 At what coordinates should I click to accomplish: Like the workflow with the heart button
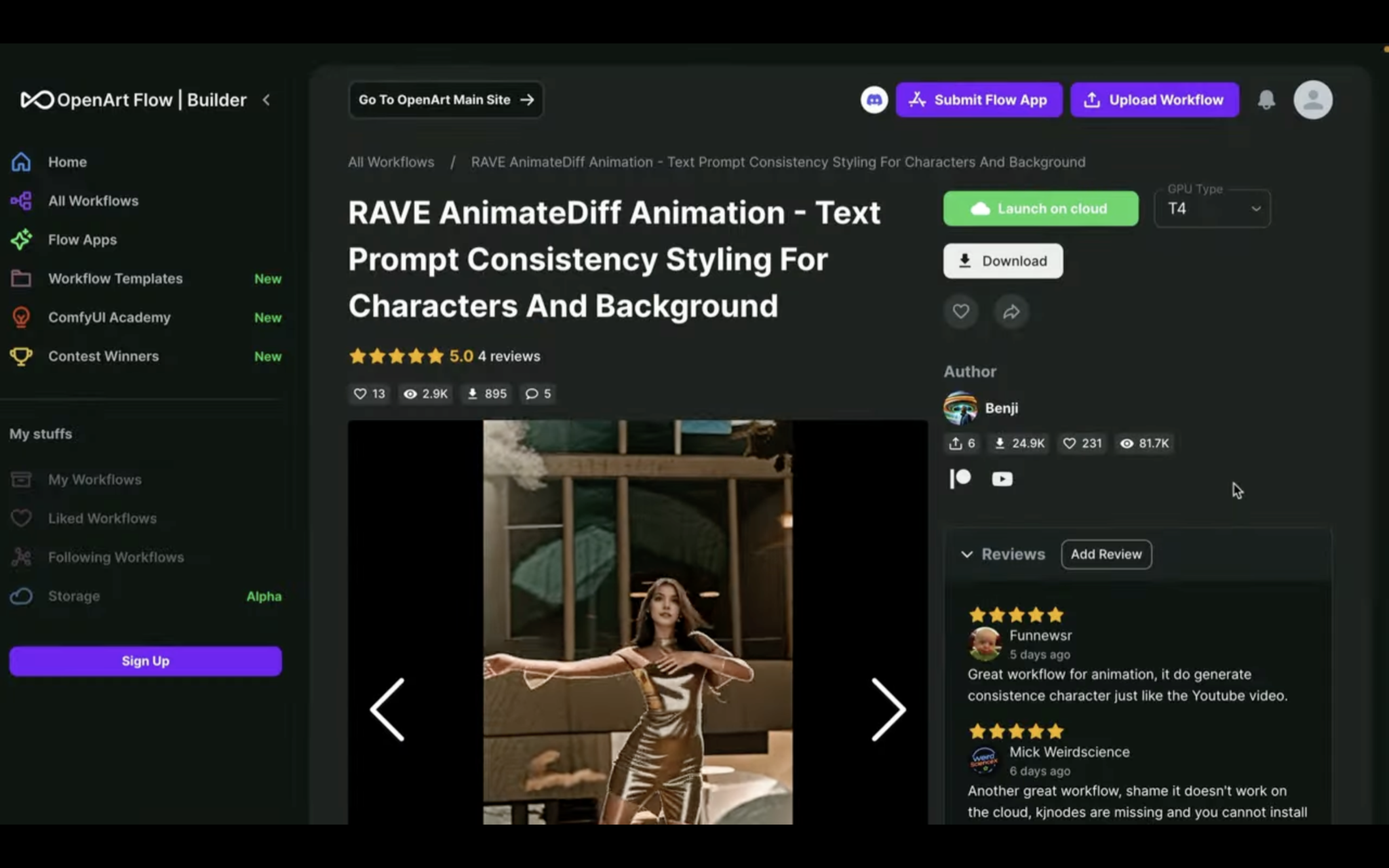960,312
